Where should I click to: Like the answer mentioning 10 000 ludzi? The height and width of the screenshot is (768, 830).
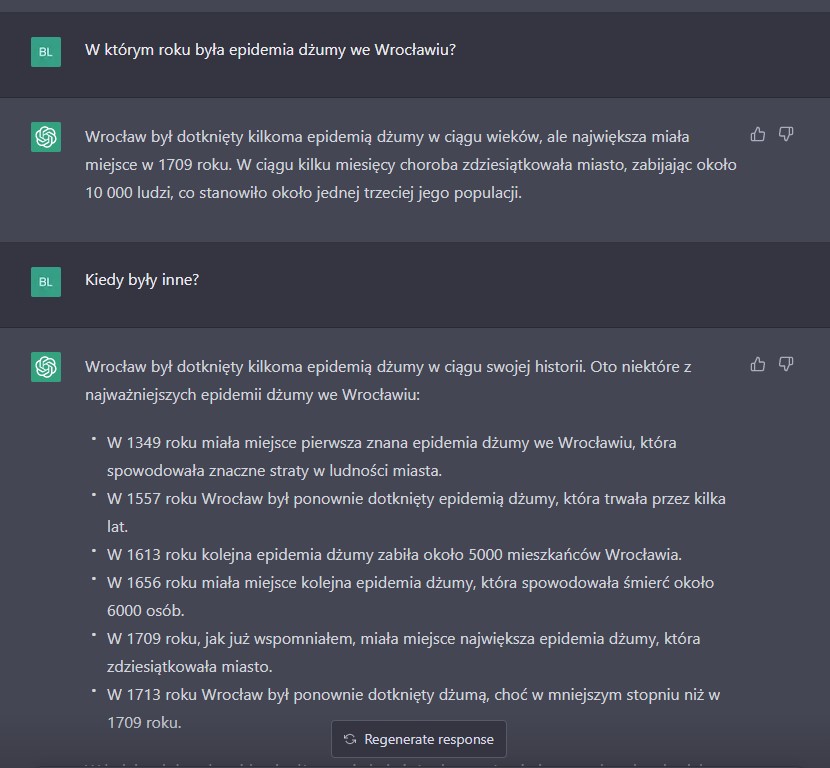coord(757,134)
